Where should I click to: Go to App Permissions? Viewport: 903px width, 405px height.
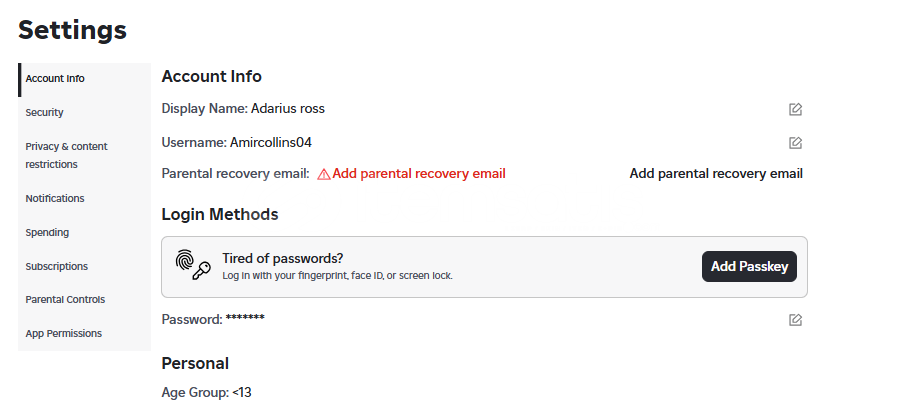pyautogui.click(x=84, y=334)
